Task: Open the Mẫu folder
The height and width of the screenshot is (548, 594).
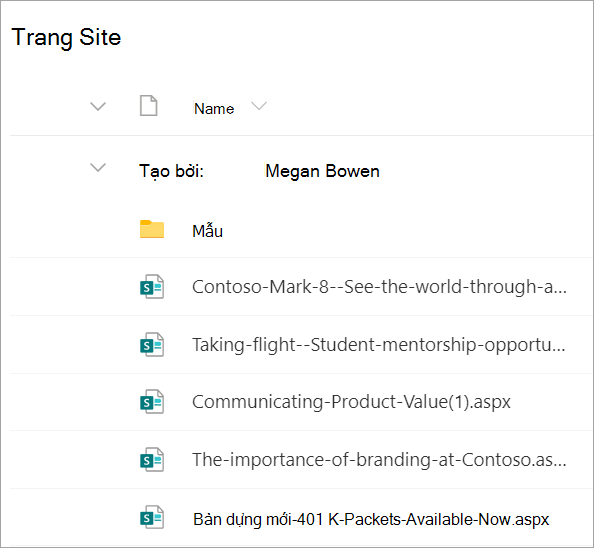Action: click(208, 231)
